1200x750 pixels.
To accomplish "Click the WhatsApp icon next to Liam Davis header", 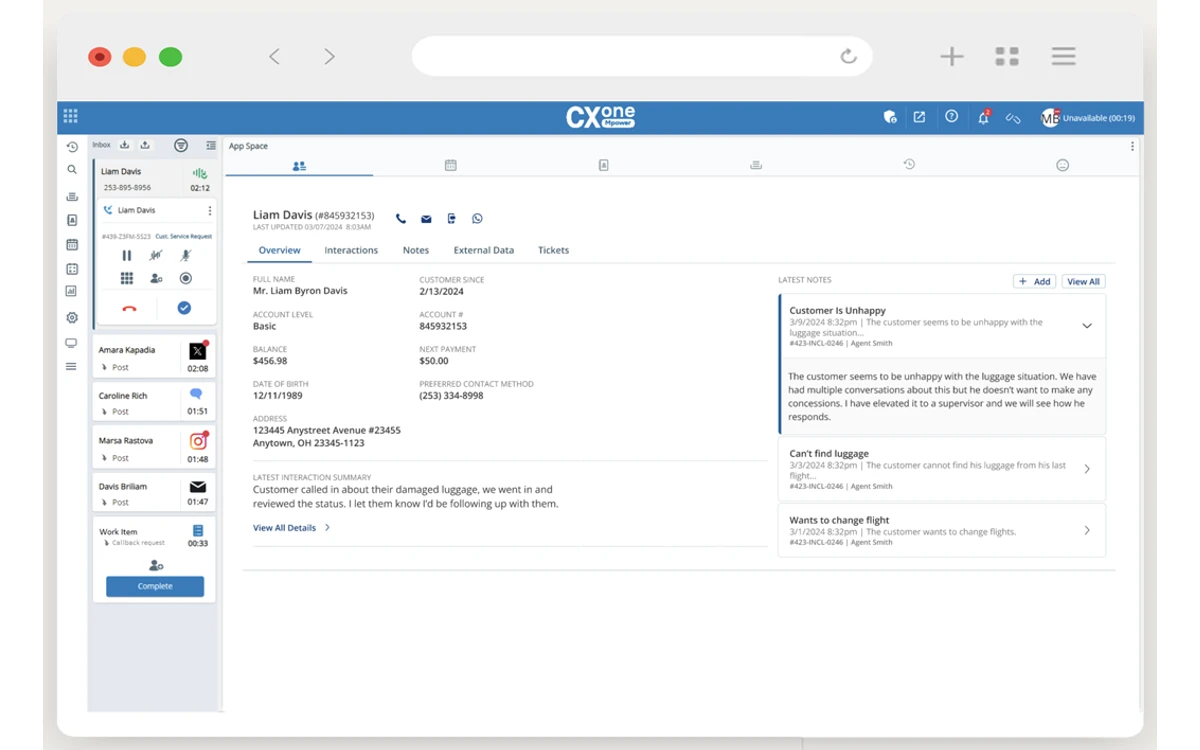I will 477,219.
